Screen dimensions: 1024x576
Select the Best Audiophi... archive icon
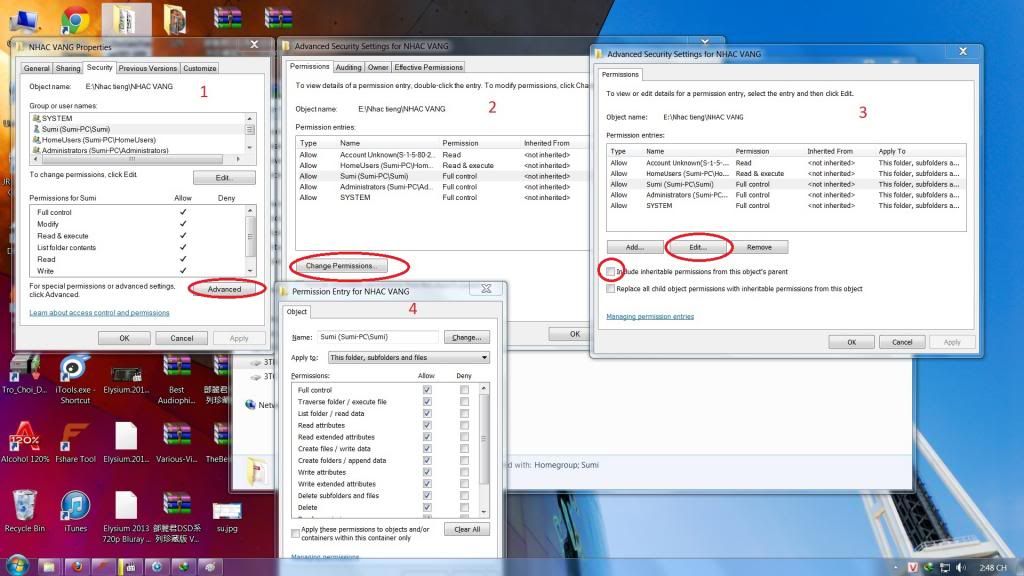[176, 379]
